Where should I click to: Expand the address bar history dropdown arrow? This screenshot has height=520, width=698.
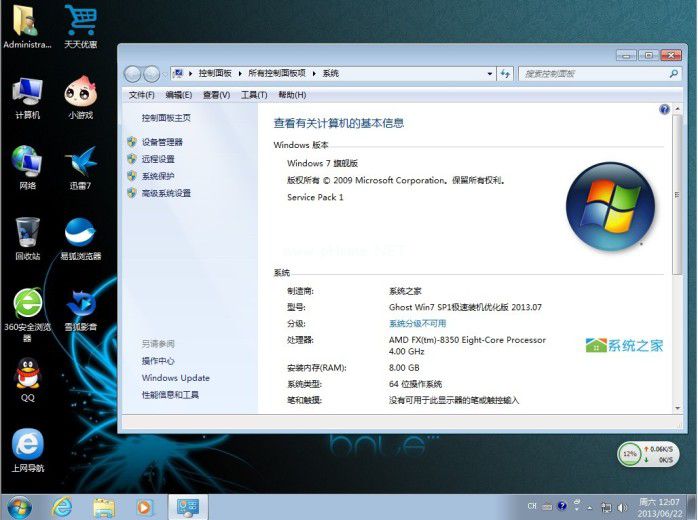[489, 73]
